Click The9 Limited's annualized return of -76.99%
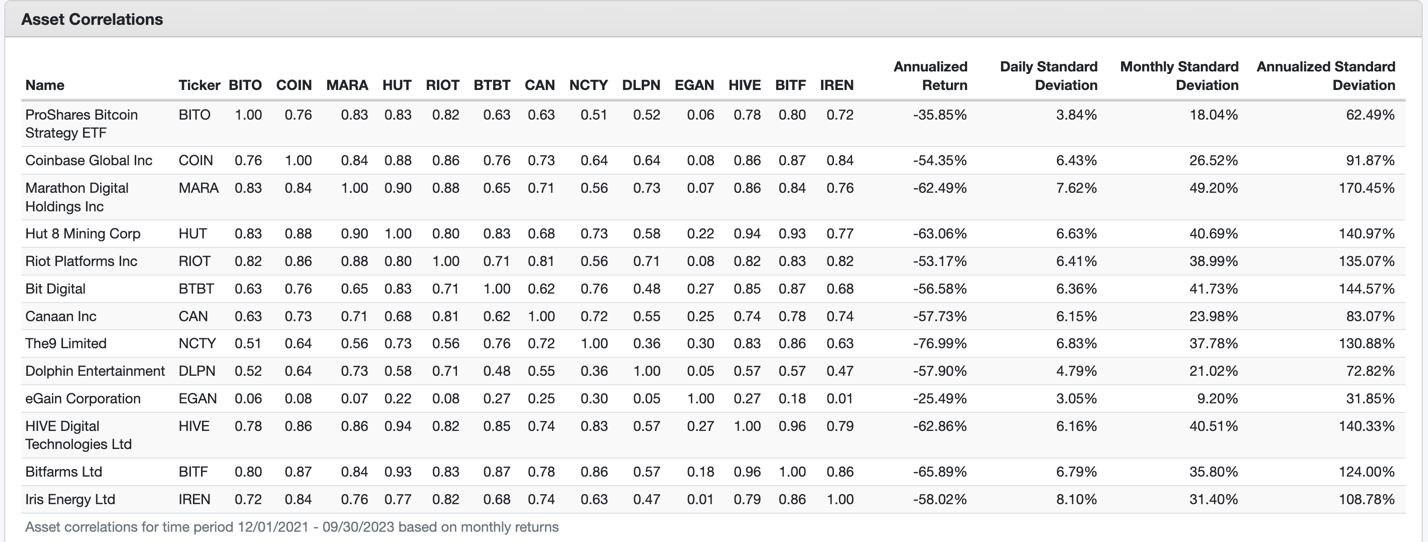This screenshot has width=1428, height=542. pyautogui.click(x=939, y=343)
